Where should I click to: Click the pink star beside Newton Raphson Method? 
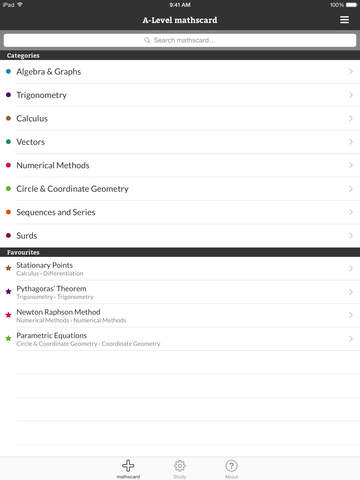[8, 315]
